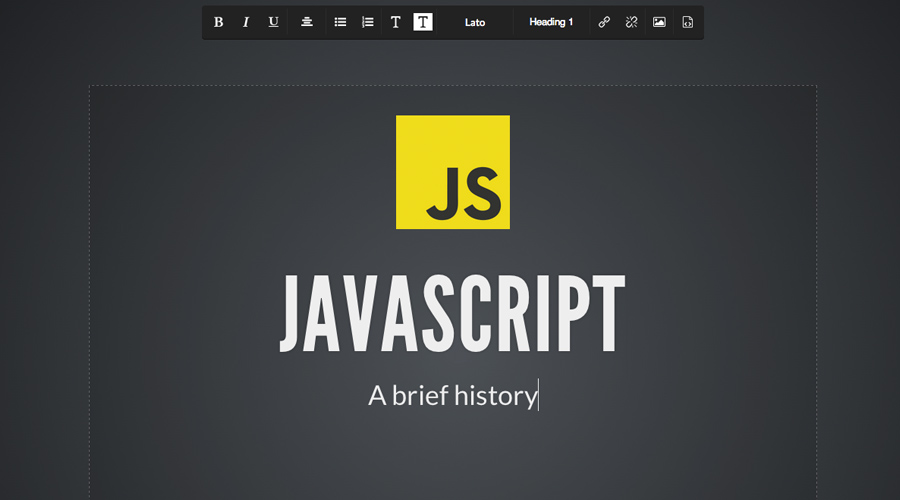This screenshot has height=500, width=900.
Task: Insert an image from the toolbar
Action: (x=659, y=22)
